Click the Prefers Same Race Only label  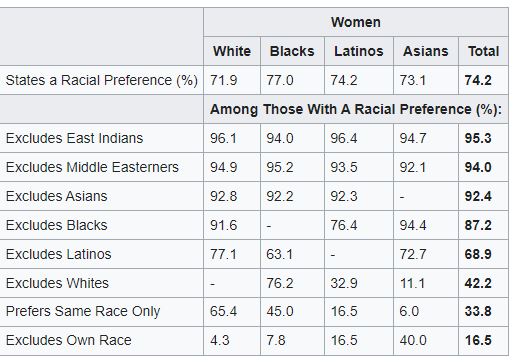pyautogui.click(x=83, y=312)
